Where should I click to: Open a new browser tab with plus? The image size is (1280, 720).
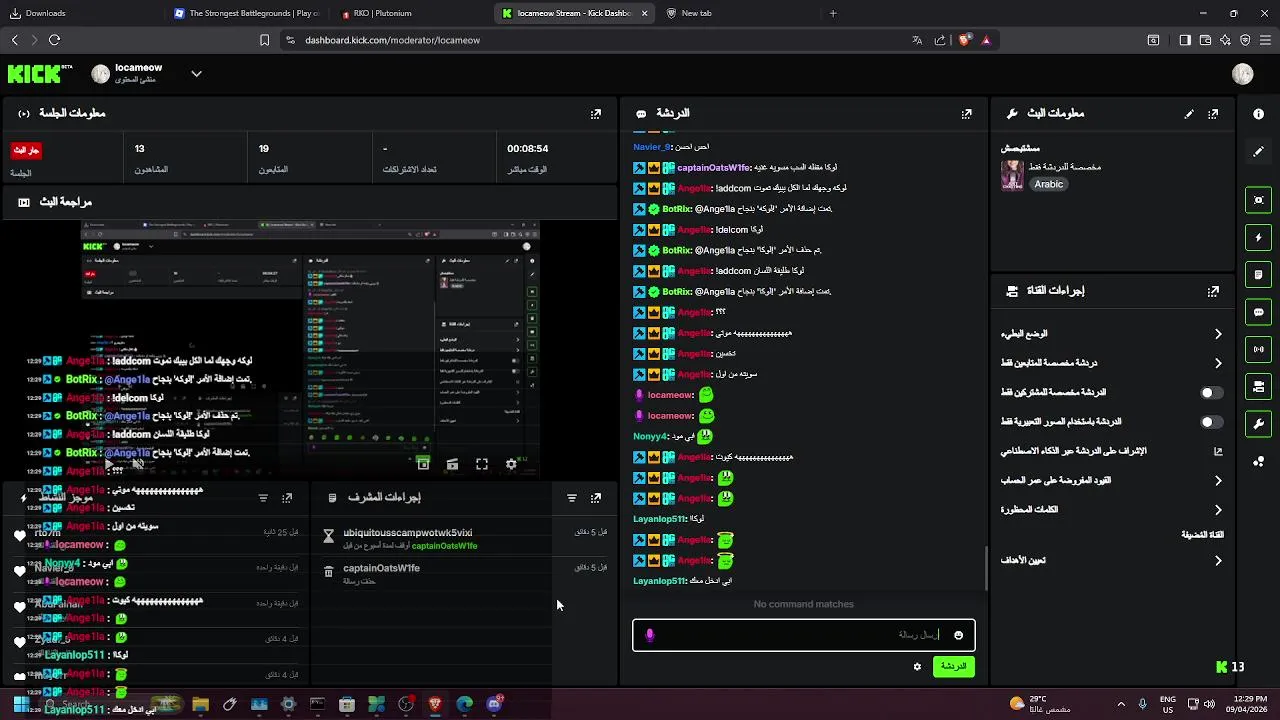(833, 13)
